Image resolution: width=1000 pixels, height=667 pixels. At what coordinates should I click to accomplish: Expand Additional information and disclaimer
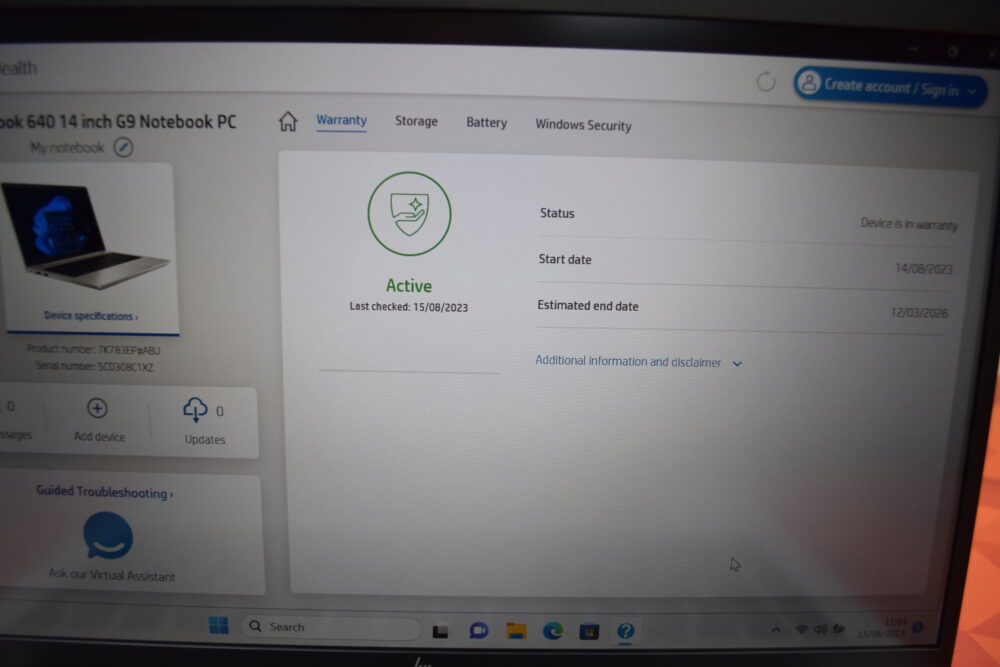638,362
